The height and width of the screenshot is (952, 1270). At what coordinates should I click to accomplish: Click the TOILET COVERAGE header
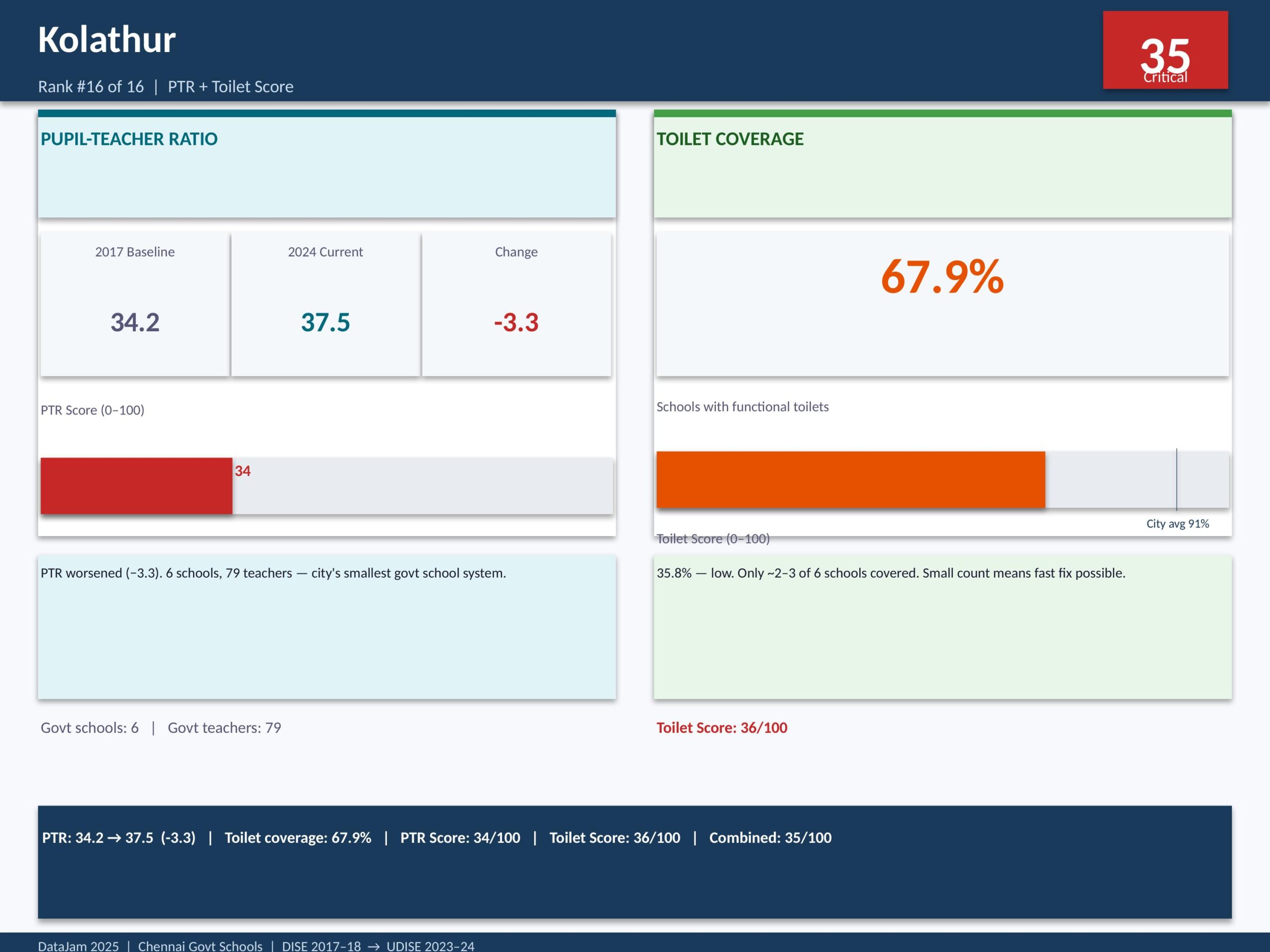coord(730,139)
